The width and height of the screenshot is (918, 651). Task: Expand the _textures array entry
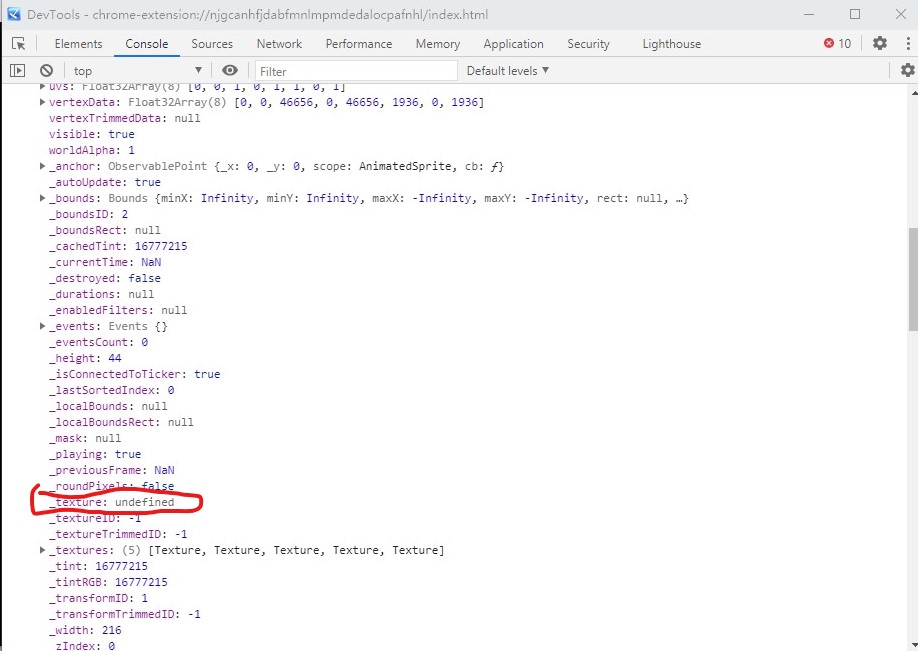click(x=42, y=550)
